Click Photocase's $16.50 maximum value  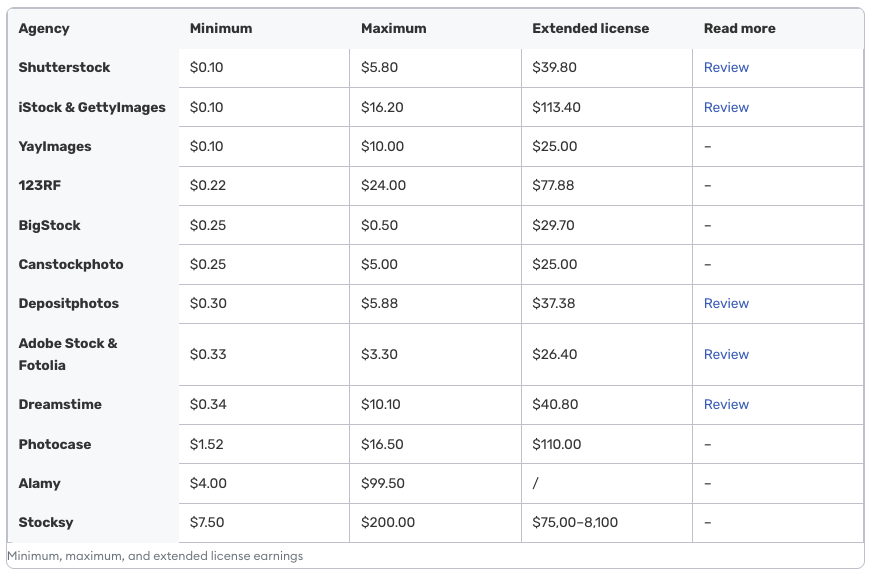click(382, 444)
